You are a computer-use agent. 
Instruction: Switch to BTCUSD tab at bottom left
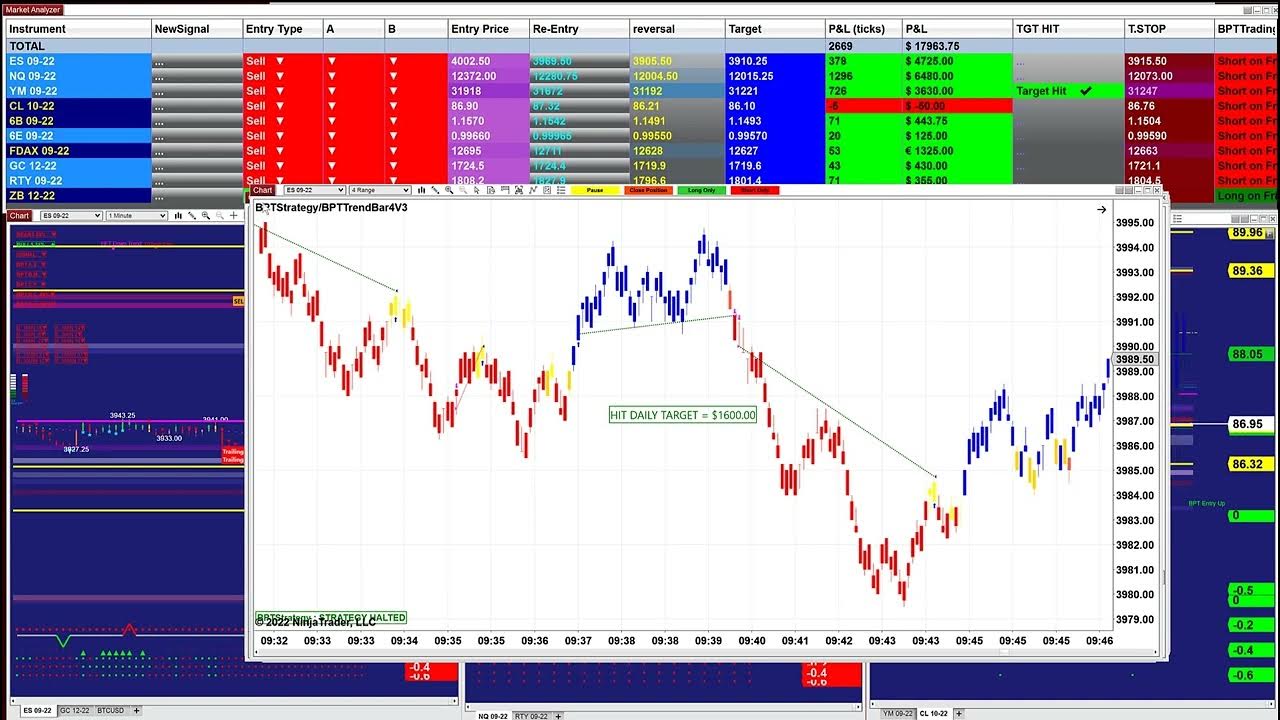(x=110, y=711)
